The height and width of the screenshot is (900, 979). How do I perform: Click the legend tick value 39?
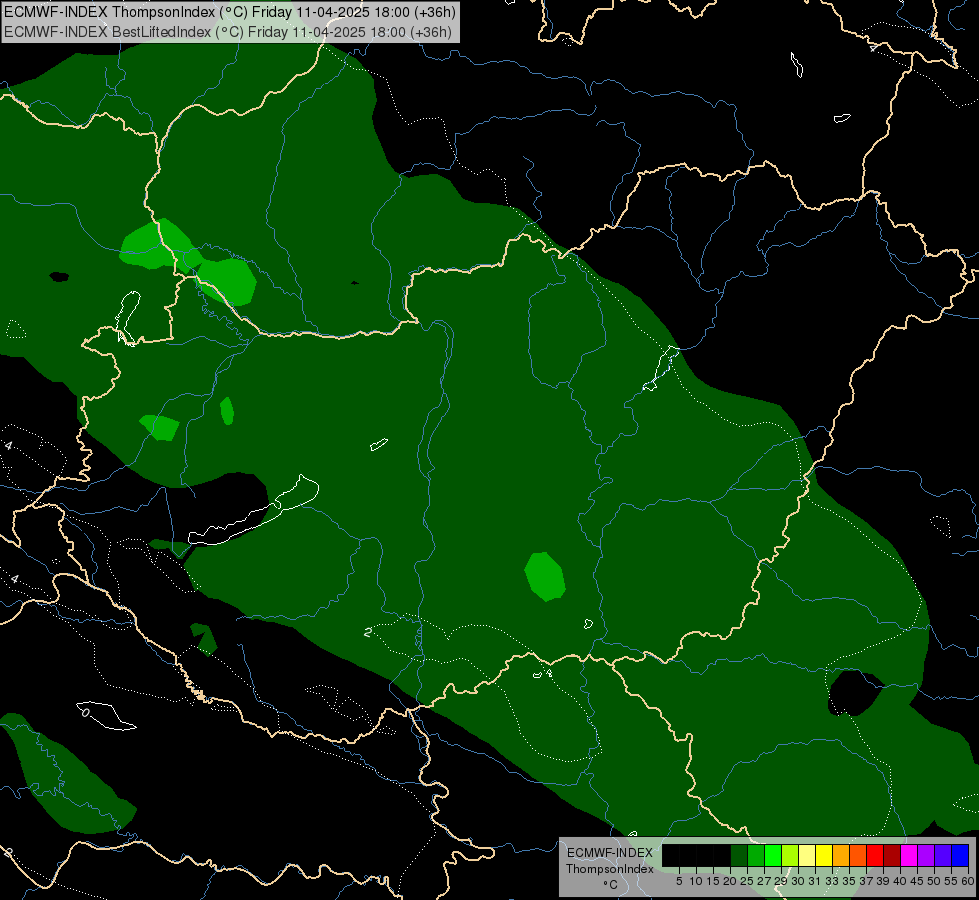(883, 881)
